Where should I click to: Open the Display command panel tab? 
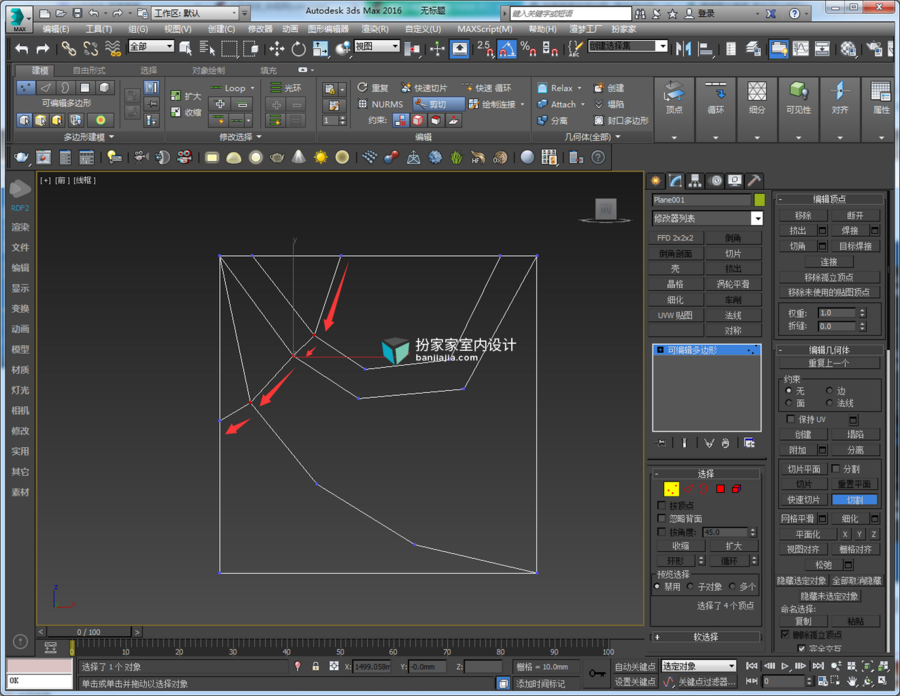pyautogui.click(x=735, y=181)
